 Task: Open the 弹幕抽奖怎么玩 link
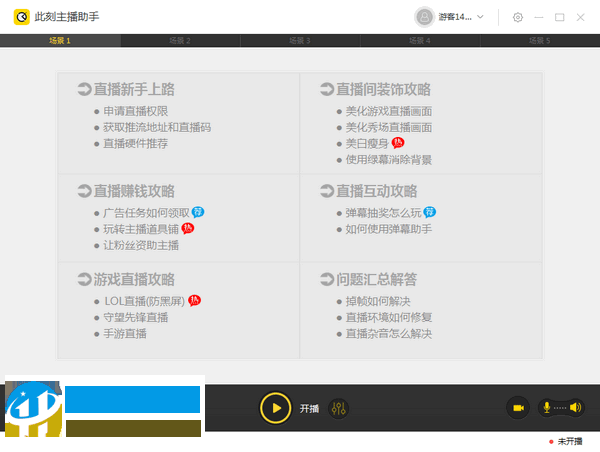click(x=383, y=213)
